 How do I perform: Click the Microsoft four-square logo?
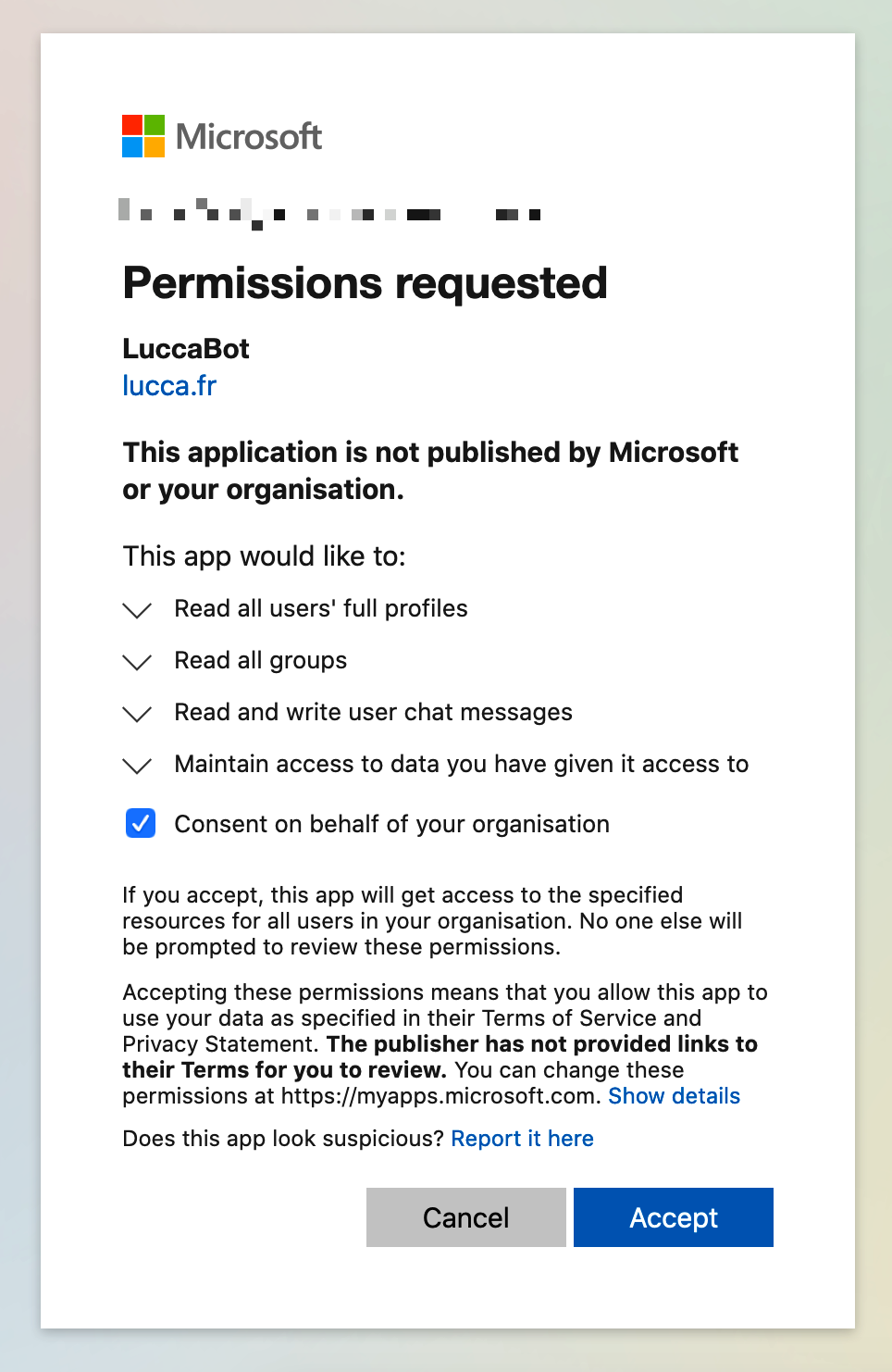143,136
